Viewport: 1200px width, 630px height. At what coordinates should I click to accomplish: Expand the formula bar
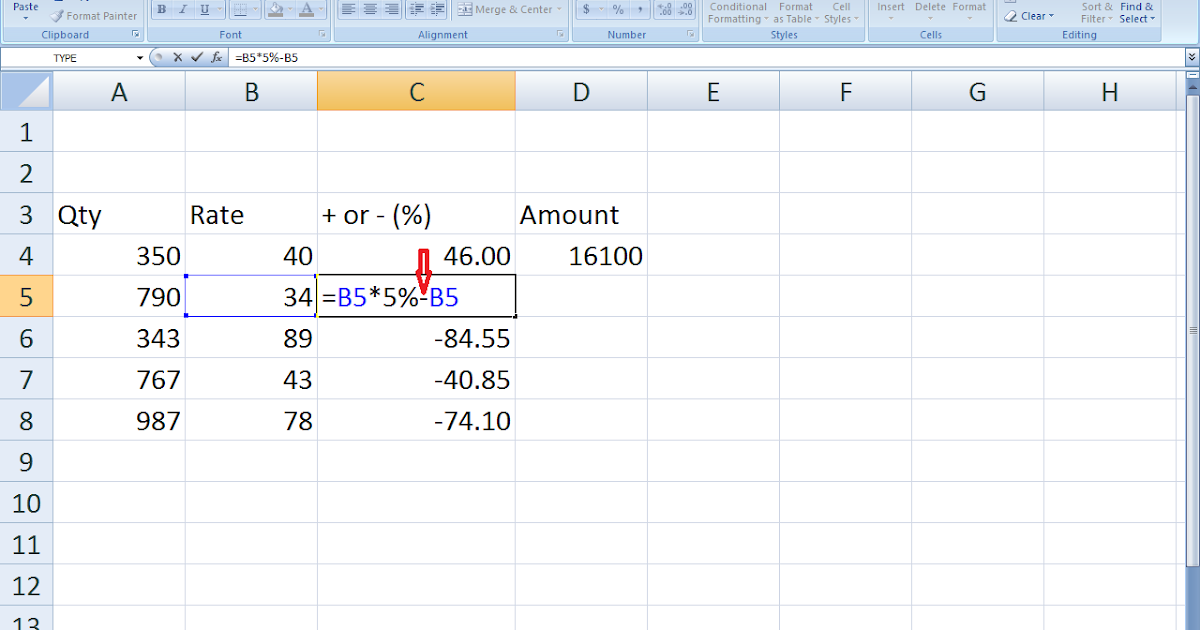tap(1191, 58)
